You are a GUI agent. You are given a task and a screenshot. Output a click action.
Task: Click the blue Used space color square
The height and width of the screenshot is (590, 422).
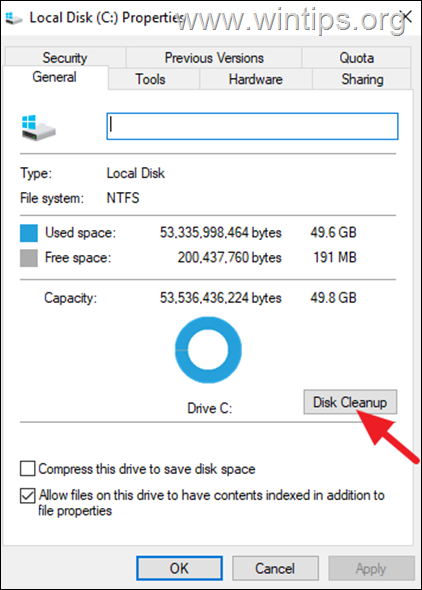click(x=29, y=233)
